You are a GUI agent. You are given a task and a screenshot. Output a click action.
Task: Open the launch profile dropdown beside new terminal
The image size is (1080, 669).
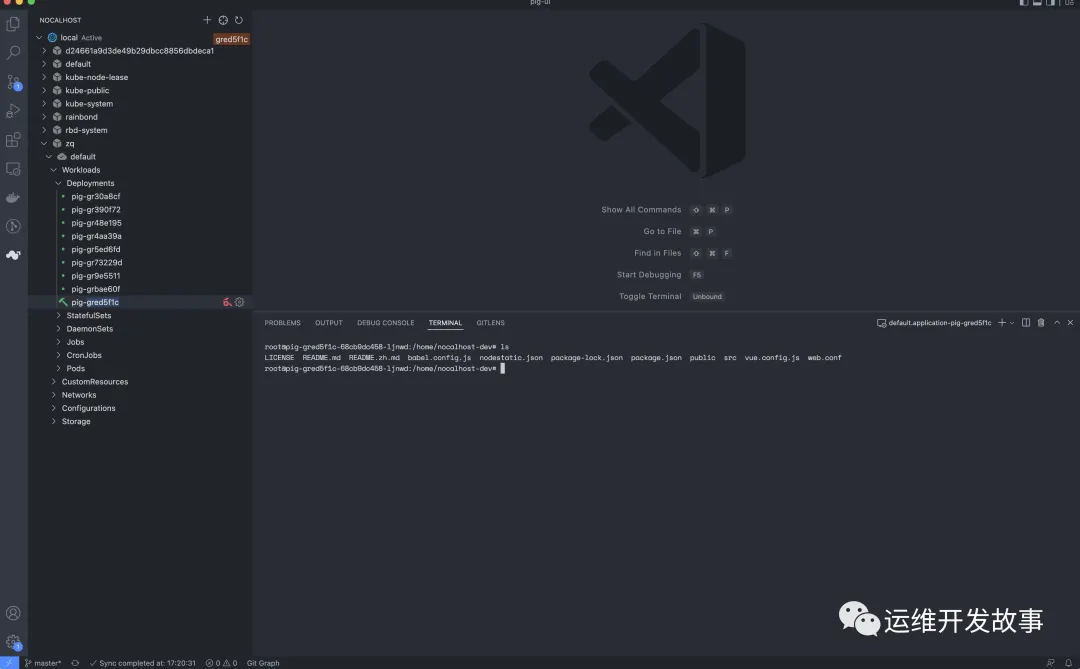coord(1012,322)
